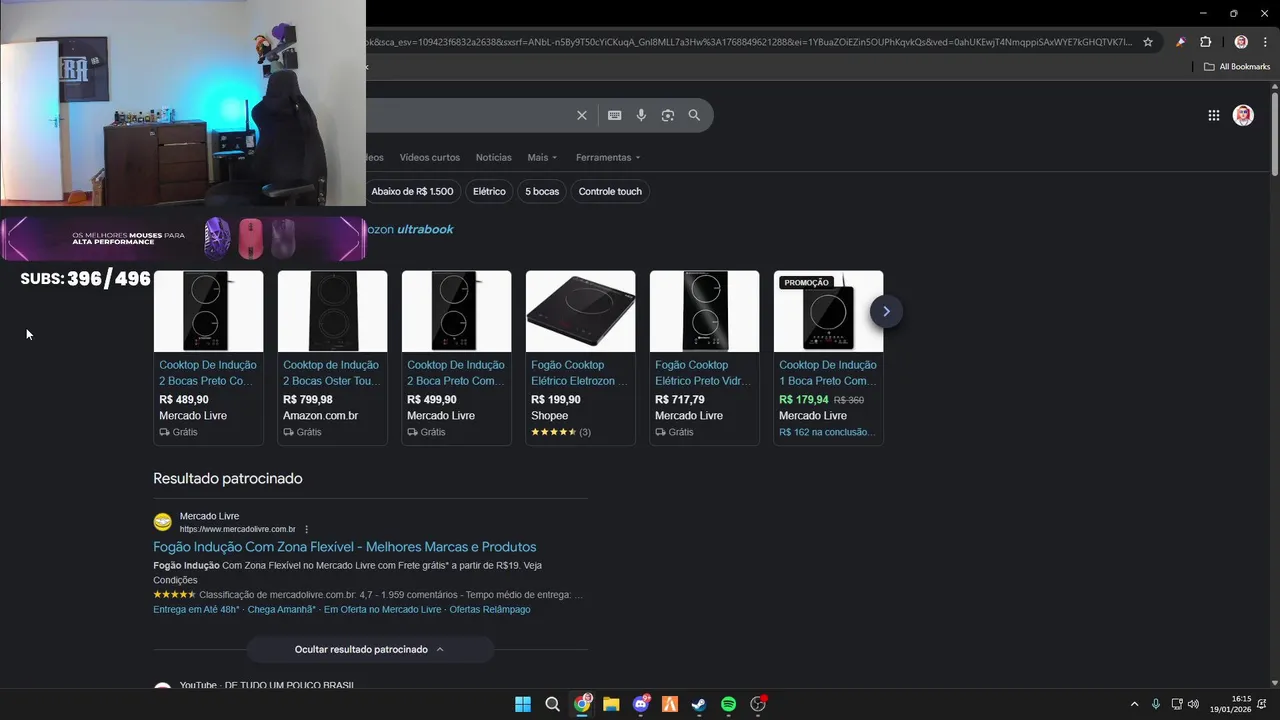Click inside the Google search field
This screenshot has width=1280, height=720.
point(468,115)
